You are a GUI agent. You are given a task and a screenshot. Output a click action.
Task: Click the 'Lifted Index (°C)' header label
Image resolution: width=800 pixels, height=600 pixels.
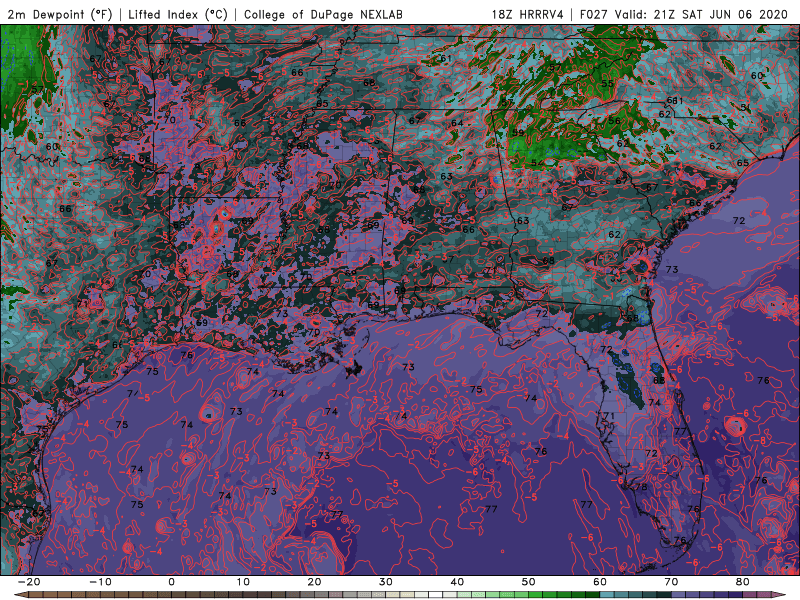[x=178, y=14]
